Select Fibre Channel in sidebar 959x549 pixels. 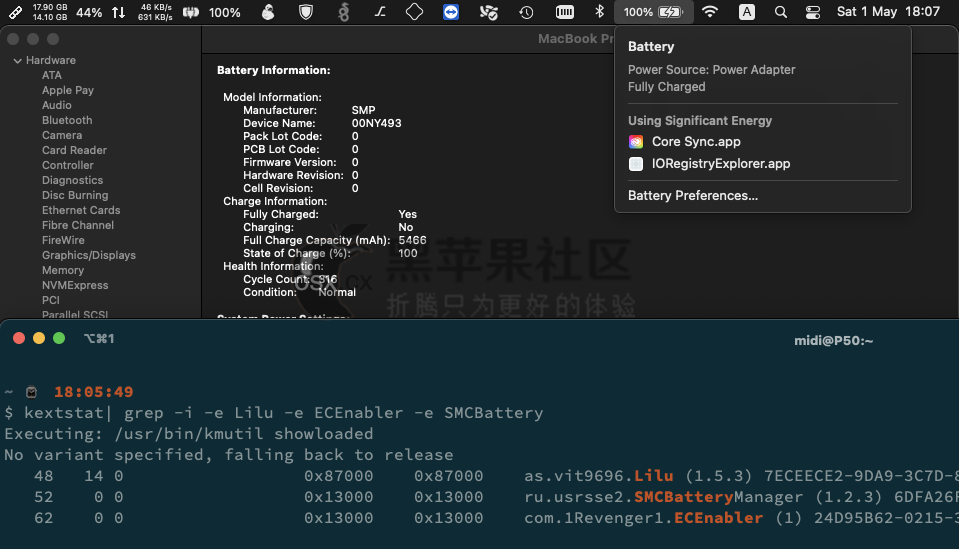tap(78, 225)
